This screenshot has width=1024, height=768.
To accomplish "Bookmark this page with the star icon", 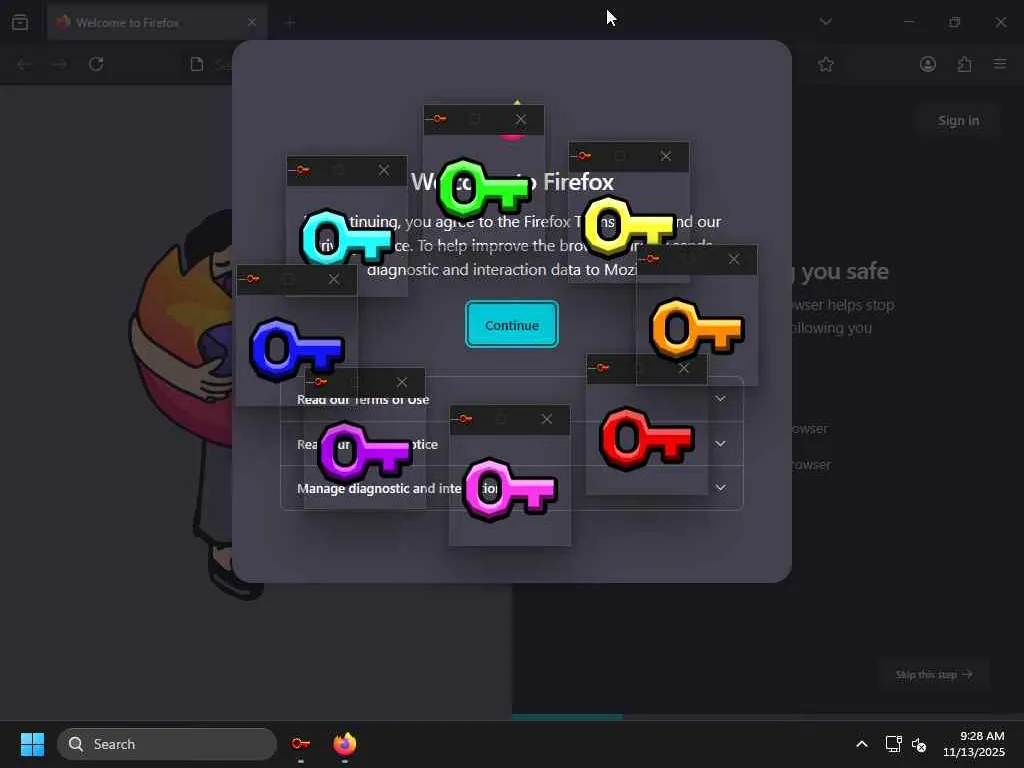I will tap(825, 64).
